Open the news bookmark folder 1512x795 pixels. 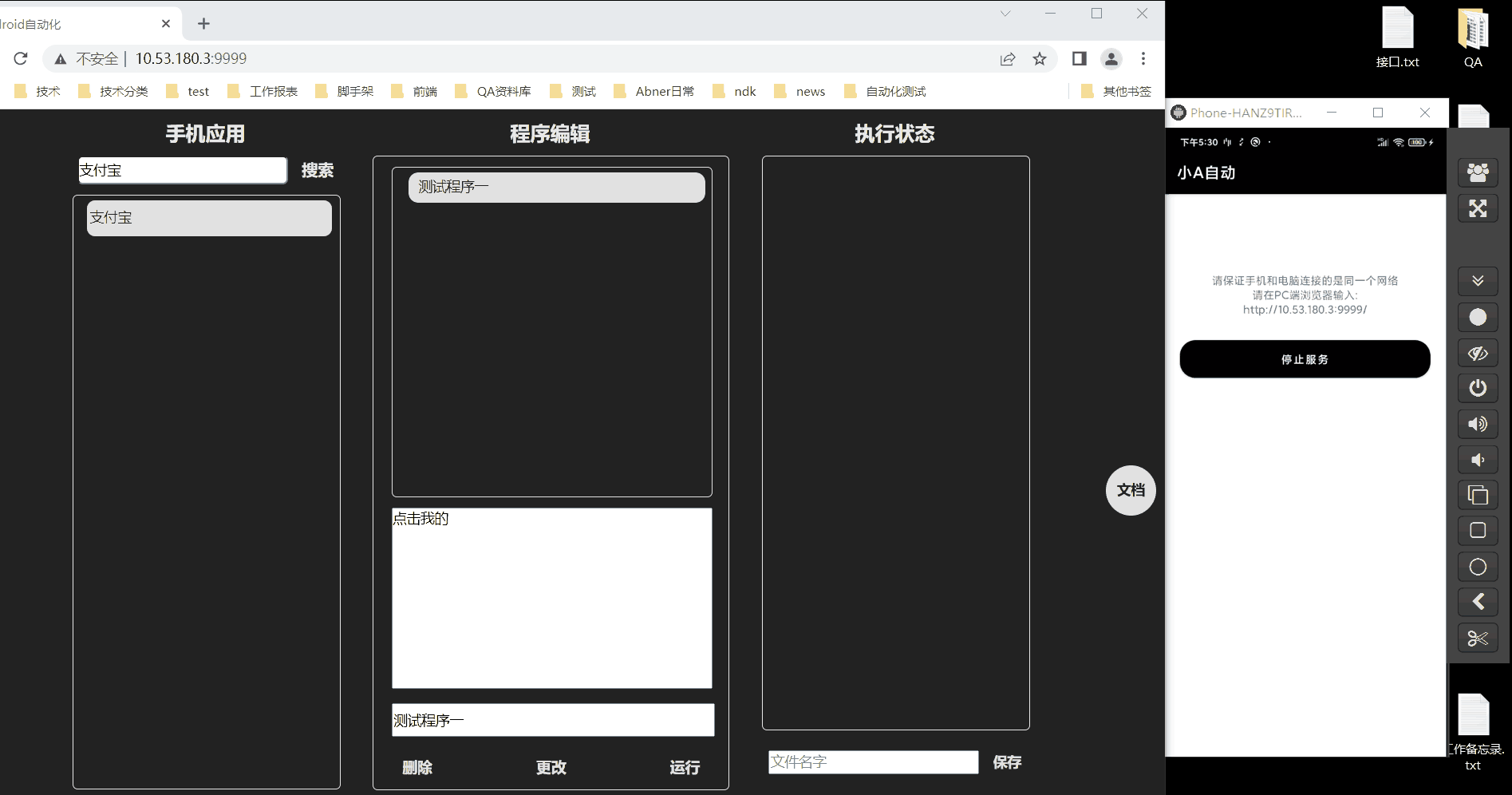tap(799, 91)
